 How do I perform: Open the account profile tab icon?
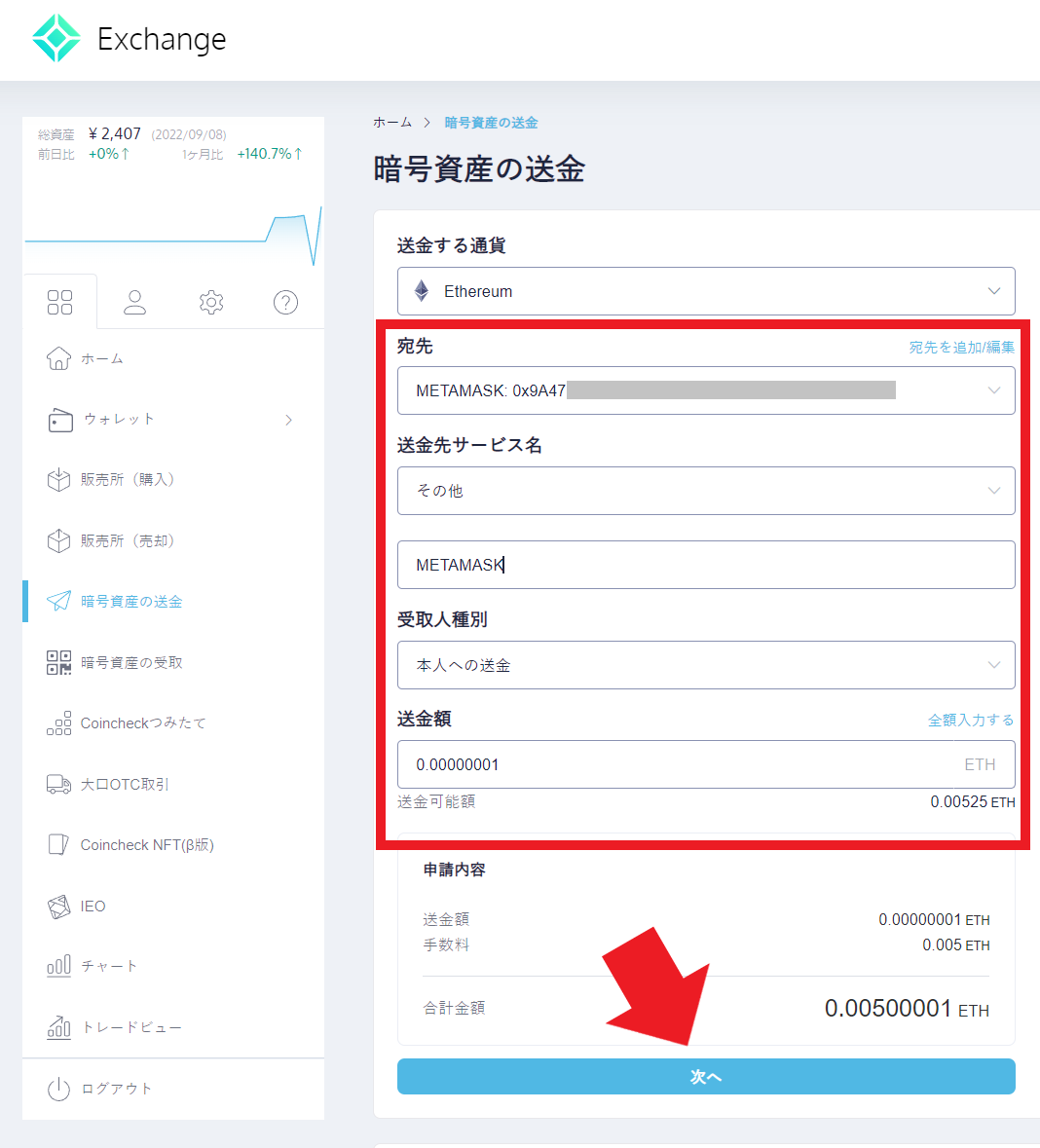pos(134,303)
